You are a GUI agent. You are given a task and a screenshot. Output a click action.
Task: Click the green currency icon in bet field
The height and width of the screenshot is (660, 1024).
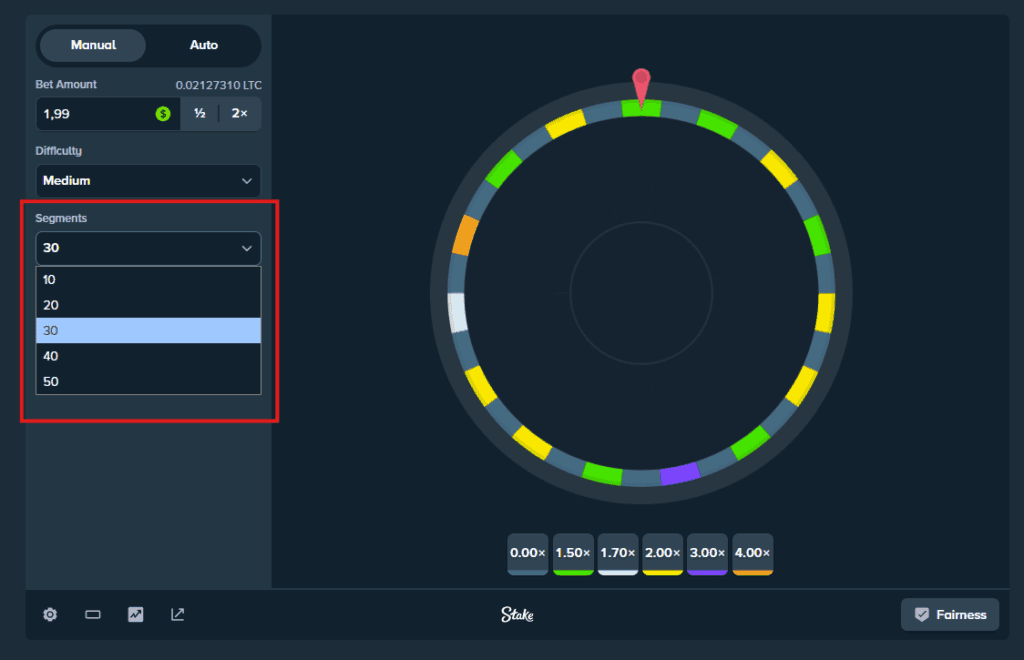(x=163, y=114)
